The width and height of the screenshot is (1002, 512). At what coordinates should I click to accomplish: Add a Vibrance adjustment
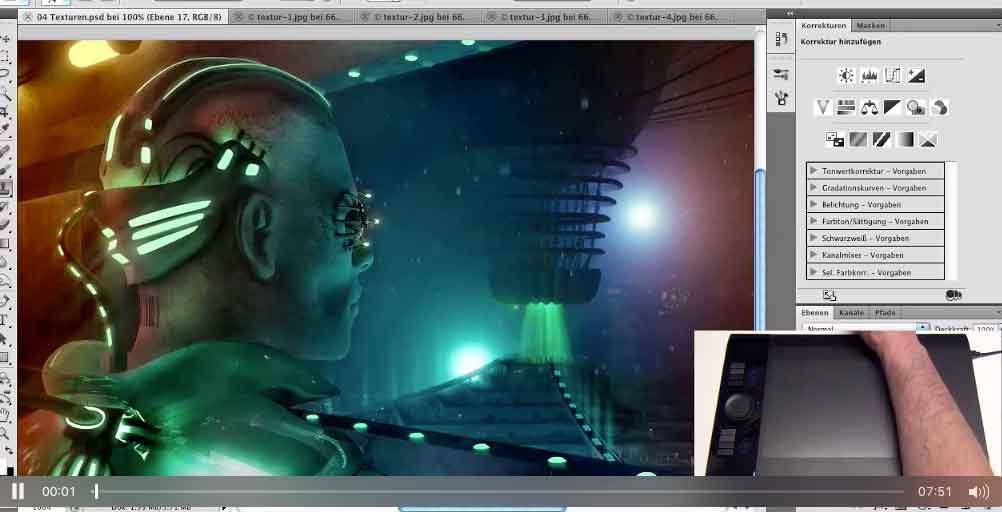click(823, 107)
